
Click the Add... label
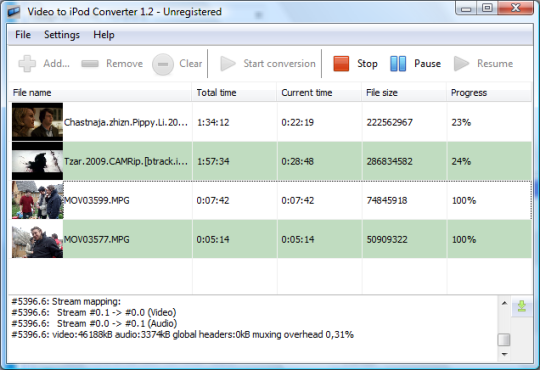coord(56,64)
